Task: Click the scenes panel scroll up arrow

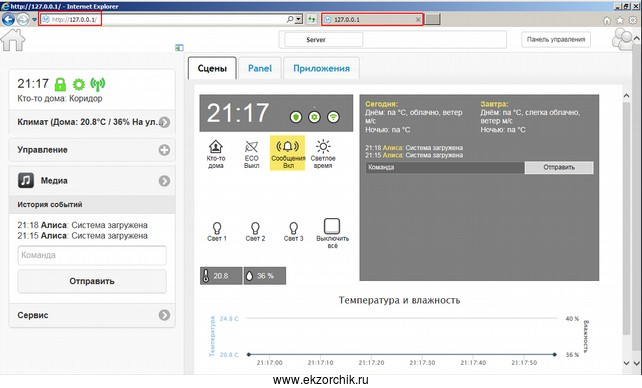Action: (x=626, y=96)
